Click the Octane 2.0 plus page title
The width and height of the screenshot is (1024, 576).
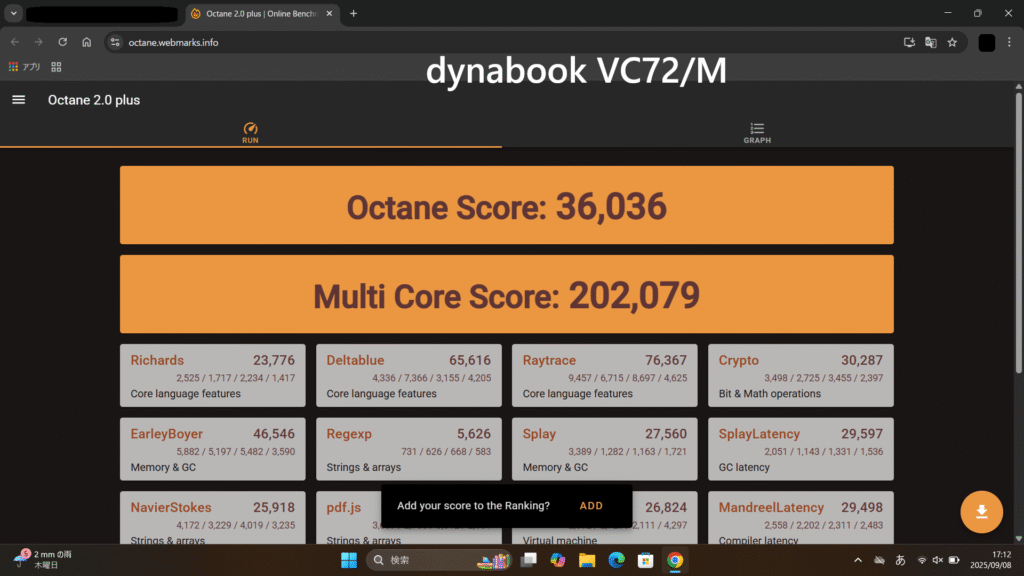click(x=94, y=100)
